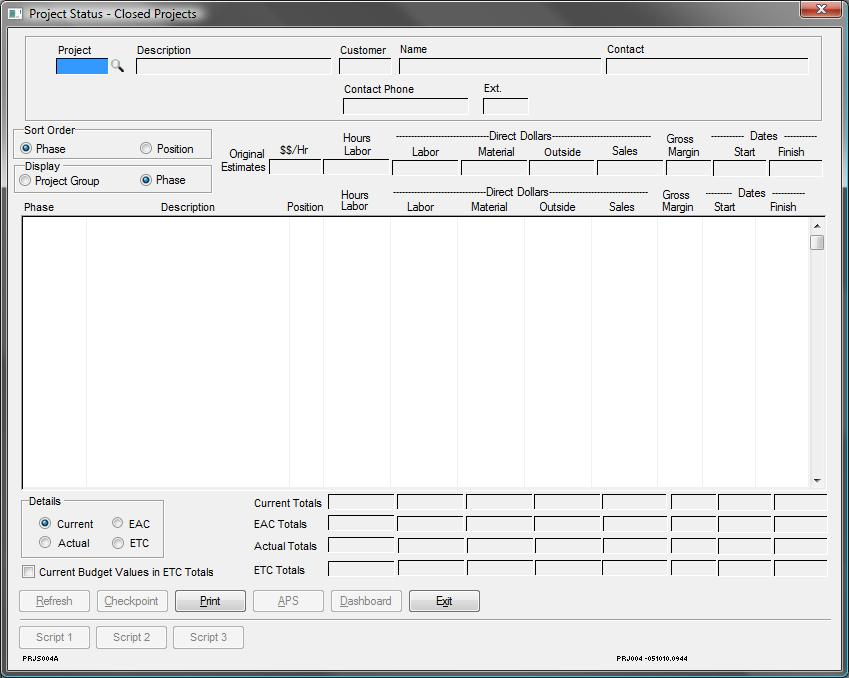Viewport: 849px width, 678px height.
Task: Click the Description field at top
Action: pyautogui.click(x=233, y=66)
